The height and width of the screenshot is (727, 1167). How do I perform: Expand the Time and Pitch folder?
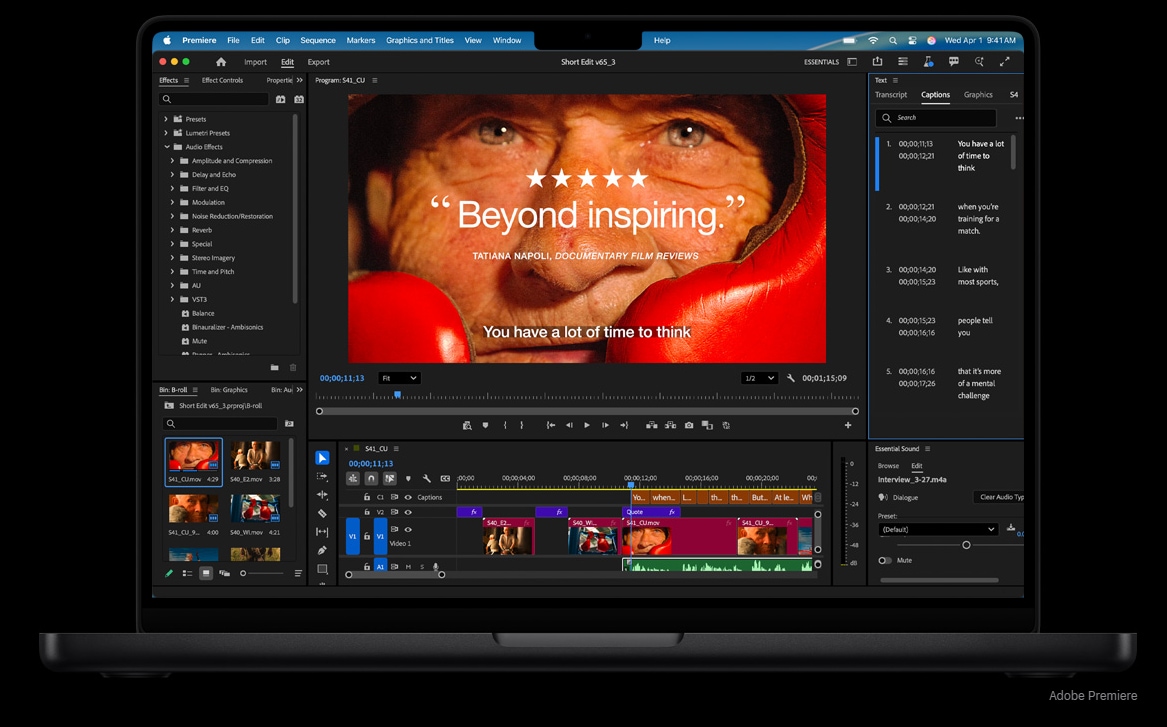(x=173, y=272)
